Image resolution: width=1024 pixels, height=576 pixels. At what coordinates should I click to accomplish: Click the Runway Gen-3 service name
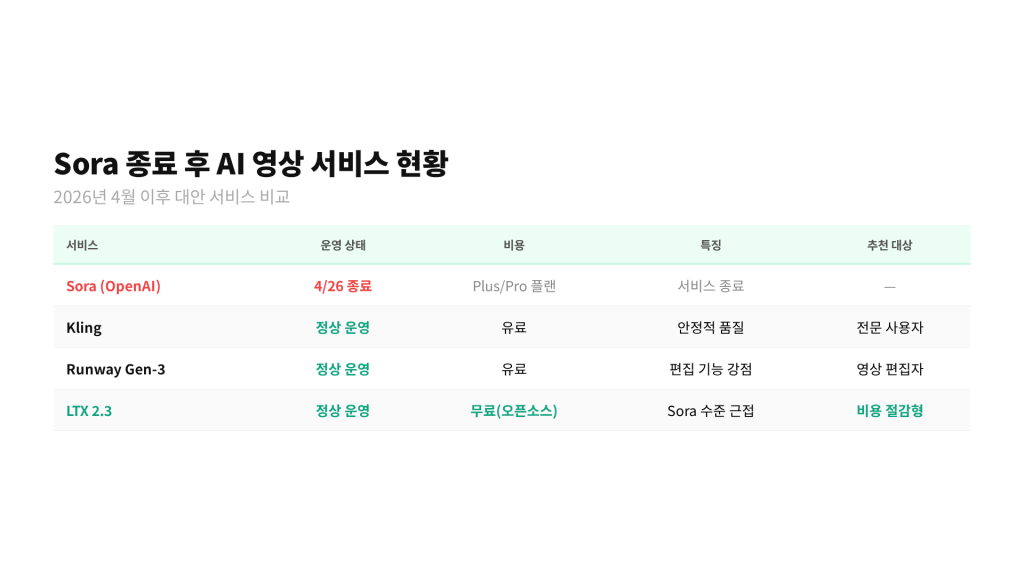116,369
